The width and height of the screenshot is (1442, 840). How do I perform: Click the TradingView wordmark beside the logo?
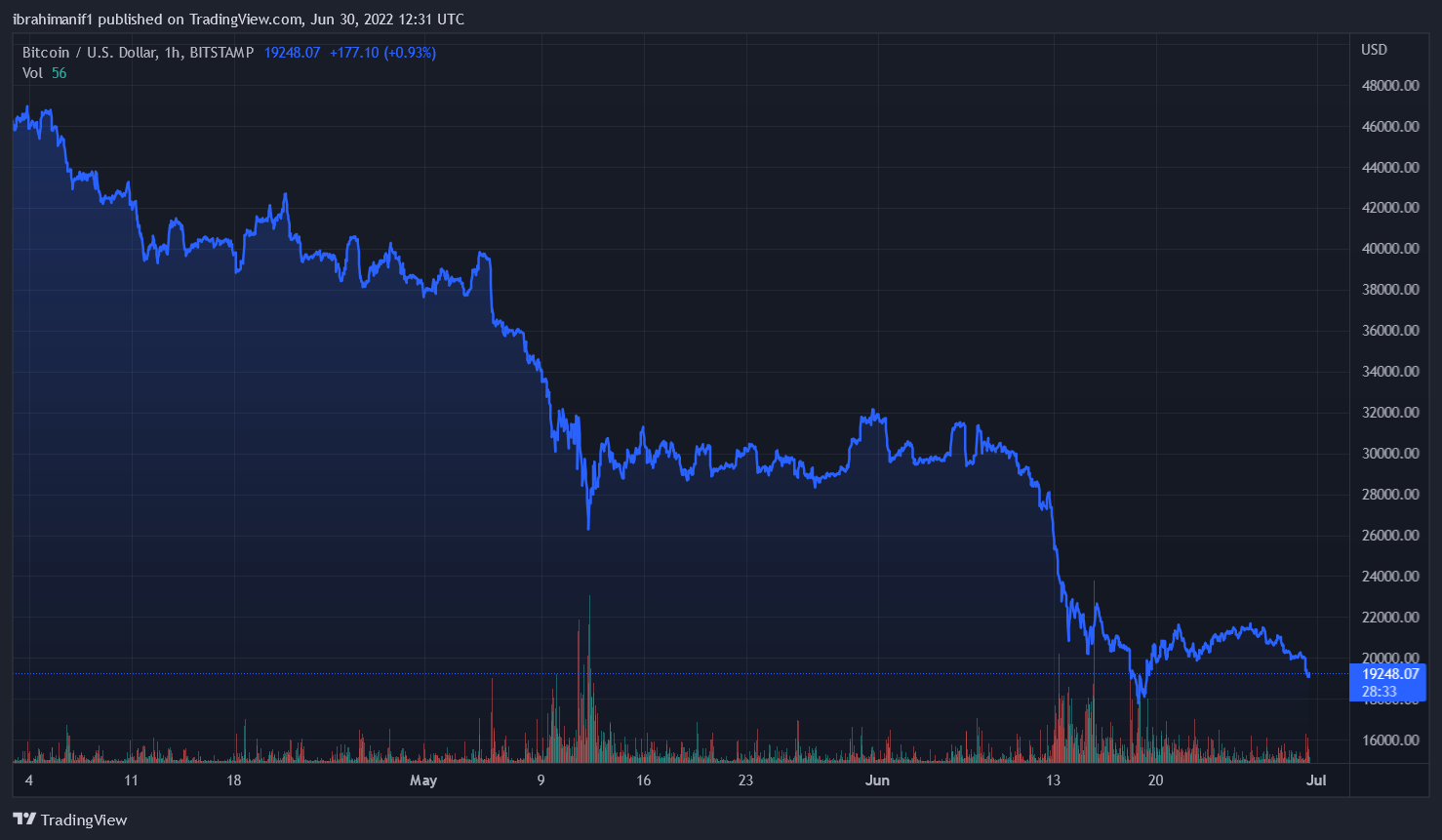pyautogui.click(x=84, y=820)
